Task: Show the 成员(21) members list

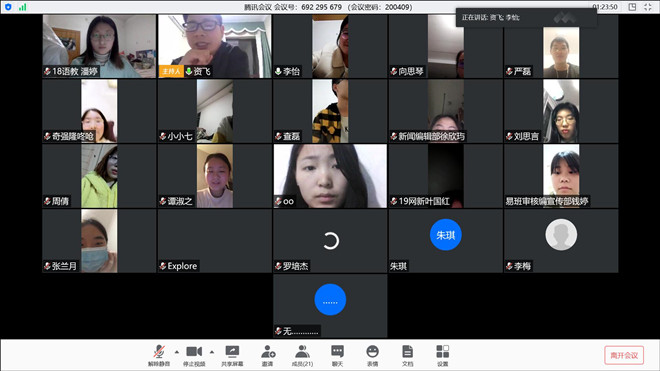Action: pyautogui.click(x=302, y=355)
